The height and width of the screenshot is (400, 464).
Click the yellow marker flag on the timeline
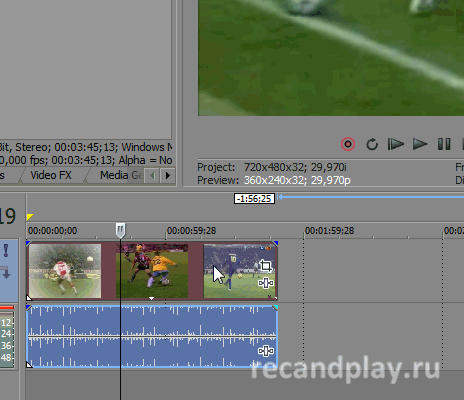coord(30,217)
